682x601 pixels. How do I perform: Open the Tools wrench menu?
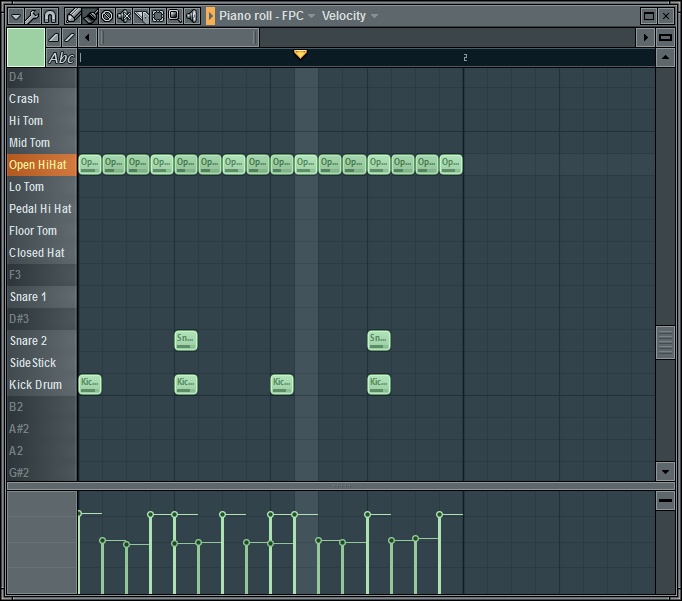[x=32, y=17]
